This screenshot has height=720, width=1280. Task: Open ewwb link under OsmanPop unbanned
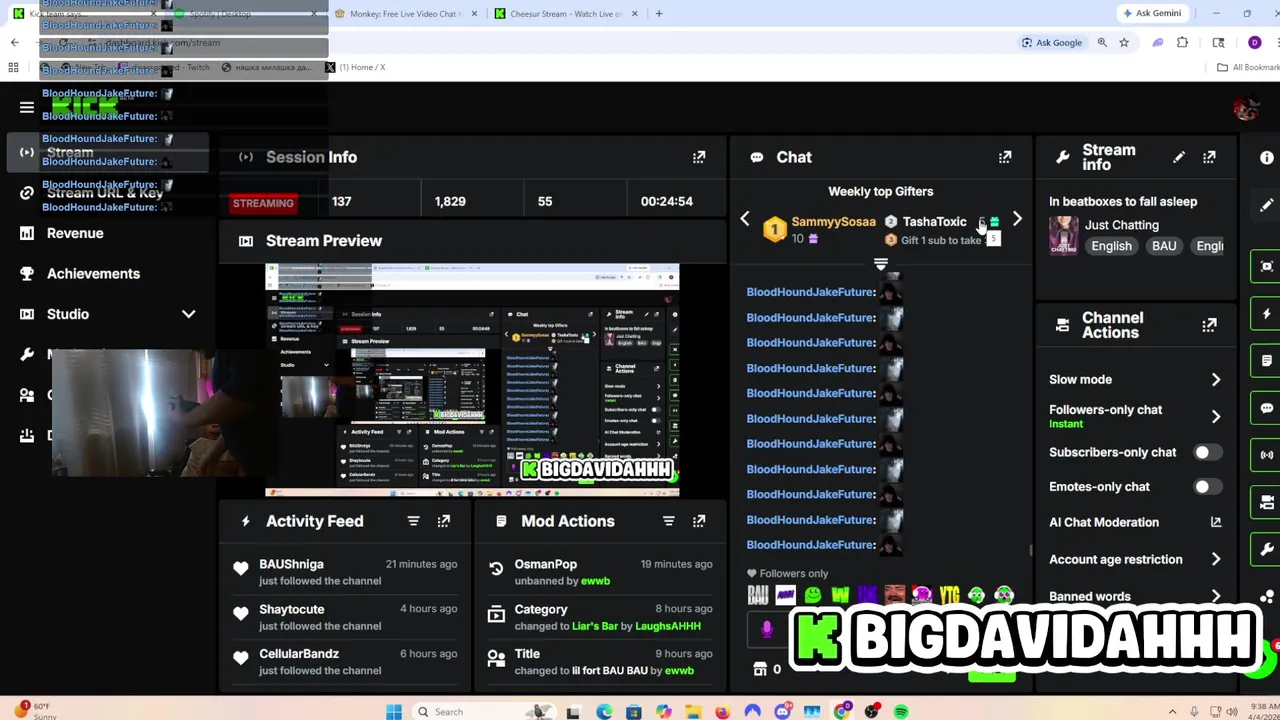click(595, 581)
